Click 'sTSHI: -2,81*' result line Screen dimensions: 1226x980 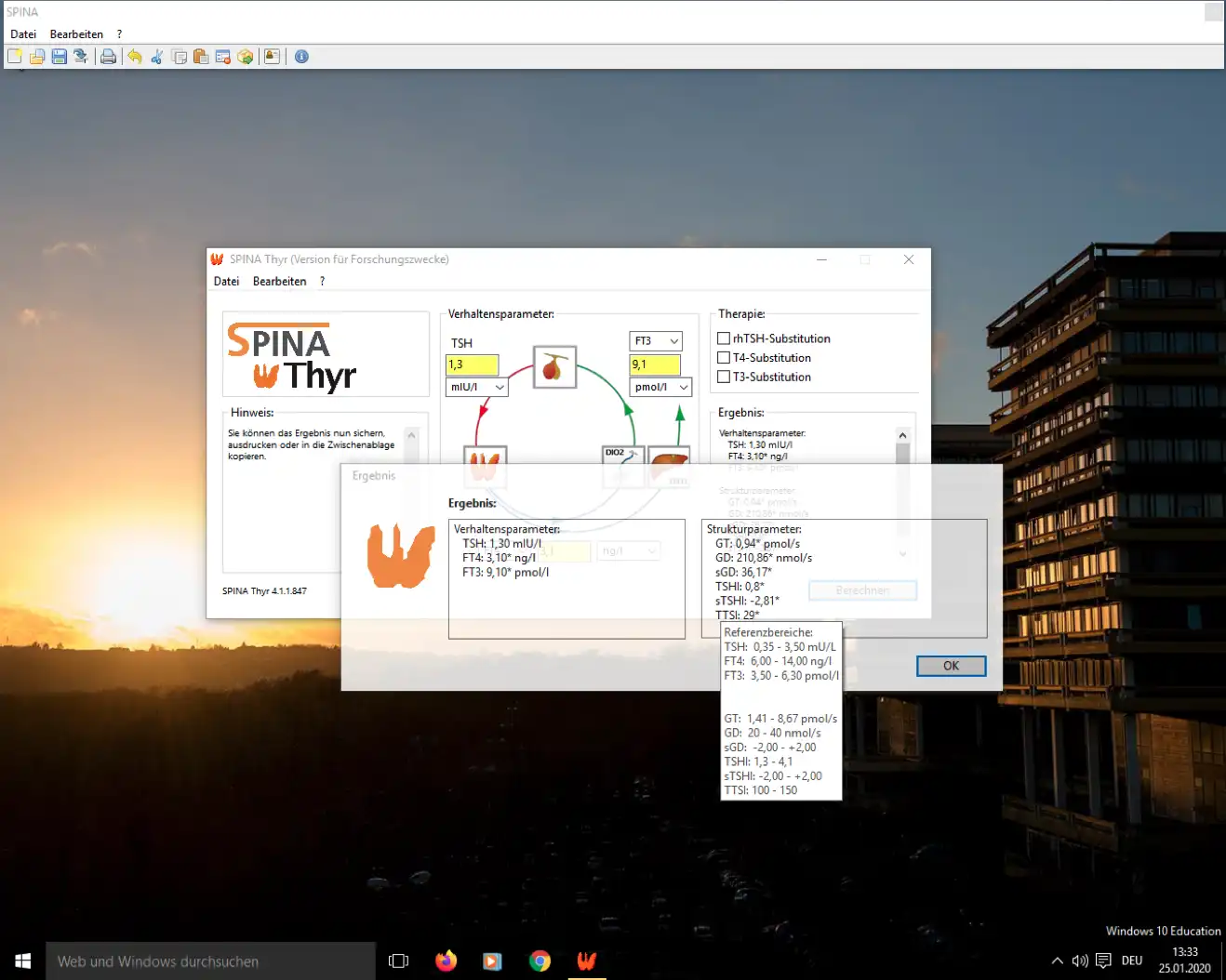[x=747, y=601]
